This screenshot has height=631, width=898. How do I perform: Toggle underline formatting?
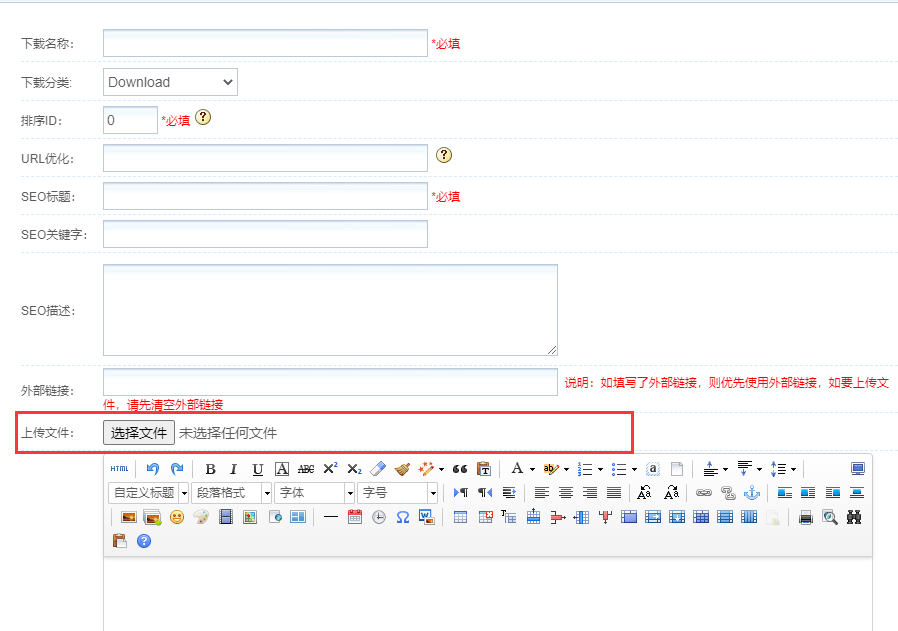(257, 469)
